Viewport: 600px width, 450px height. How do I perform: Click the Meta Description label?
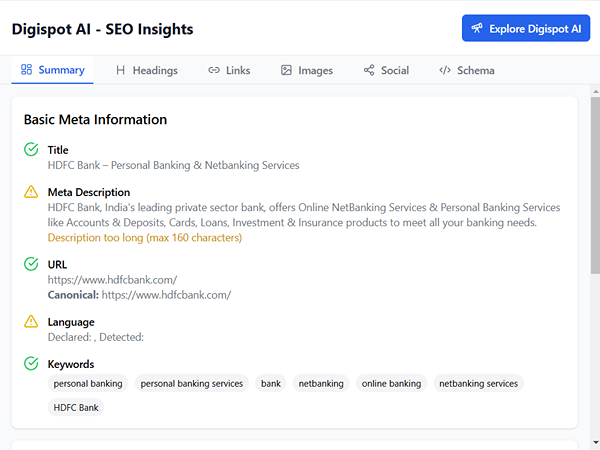89,192
